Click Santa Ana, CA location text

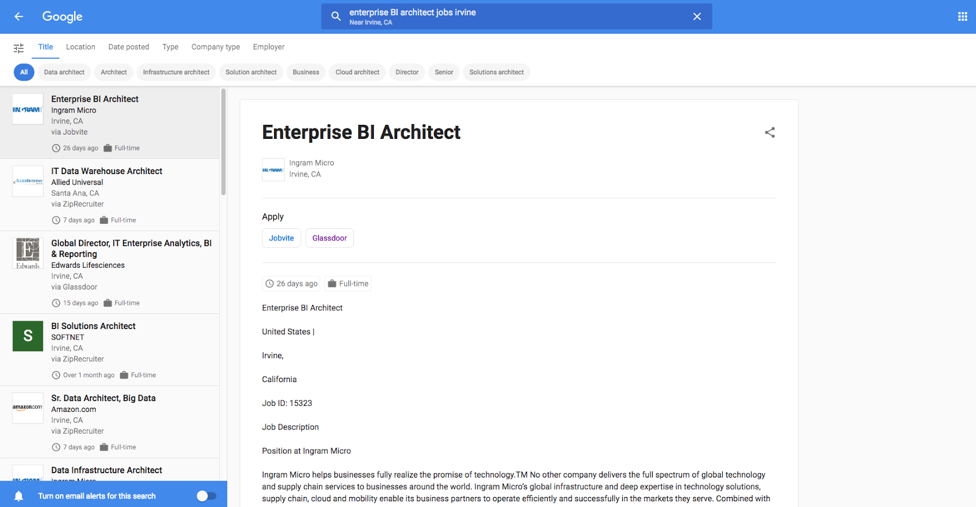75,193
